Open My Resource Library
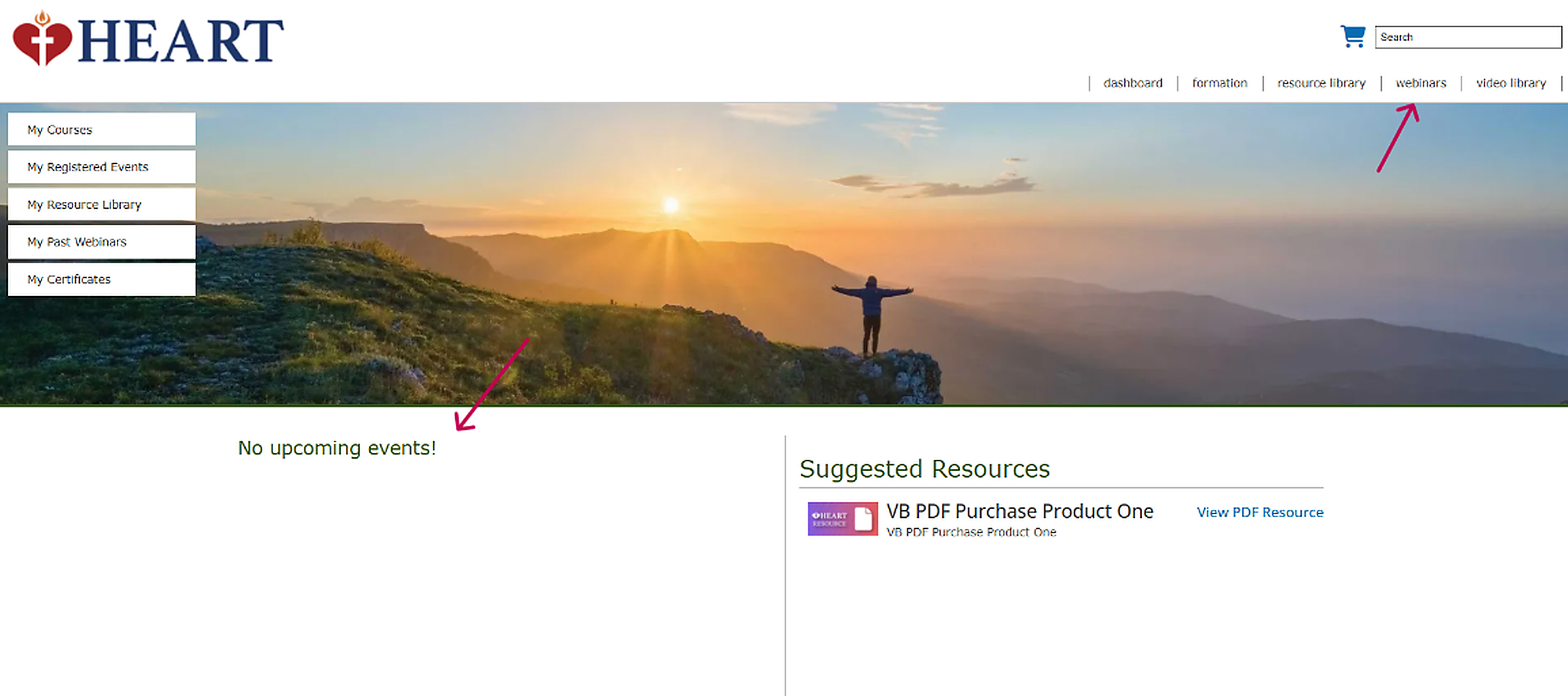Image resolution: width=1568 pixels, height=696 pixels. click(102, 204)
